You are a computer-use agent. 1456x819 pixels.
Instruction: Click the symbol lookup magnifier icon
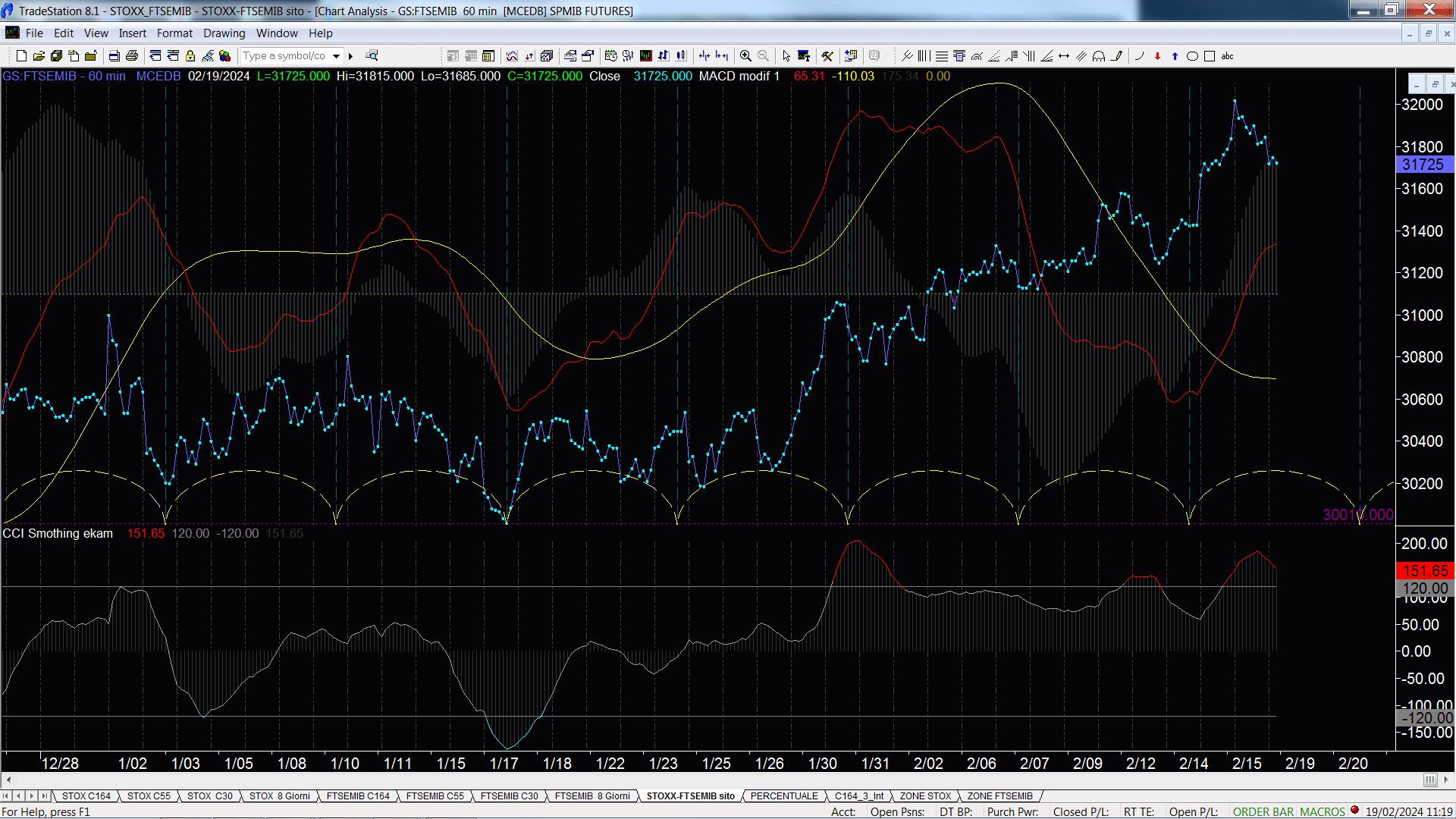tap(372, 55)
